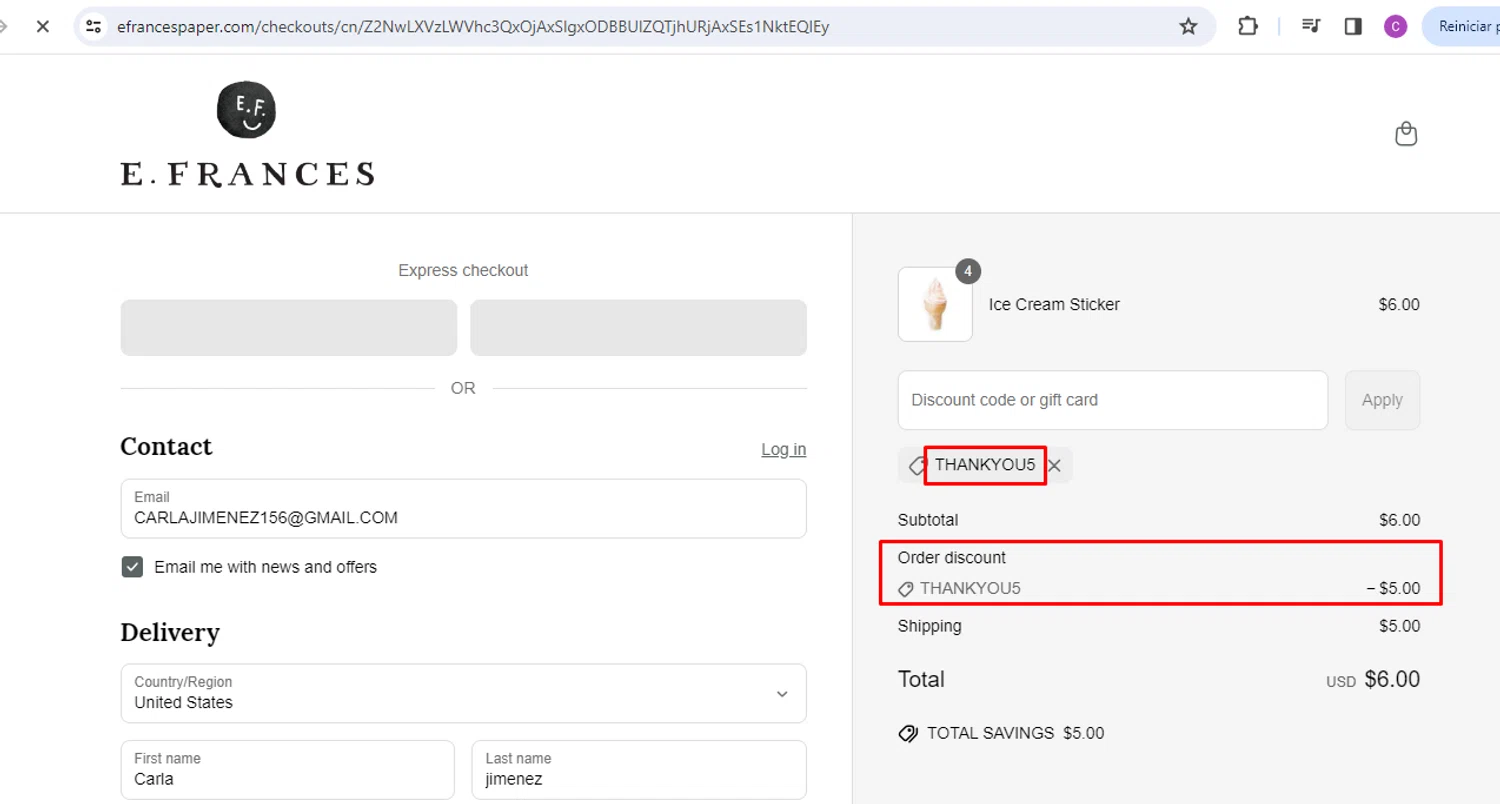Click the first express checkout button
This screenshot has height=804, width=1500.
[289, 328]
